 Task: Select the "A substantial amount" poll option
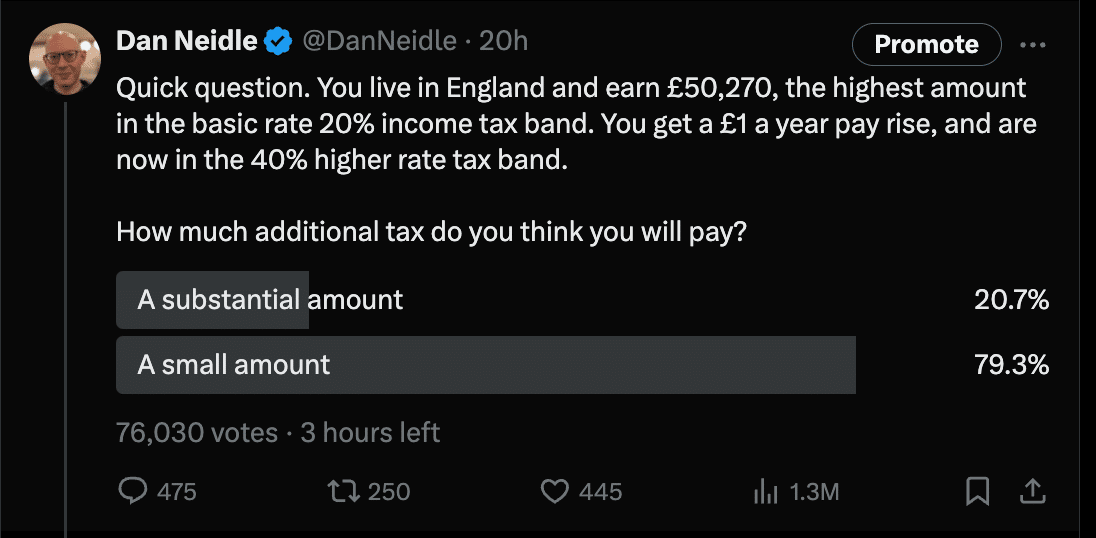(x=270, y=300)
